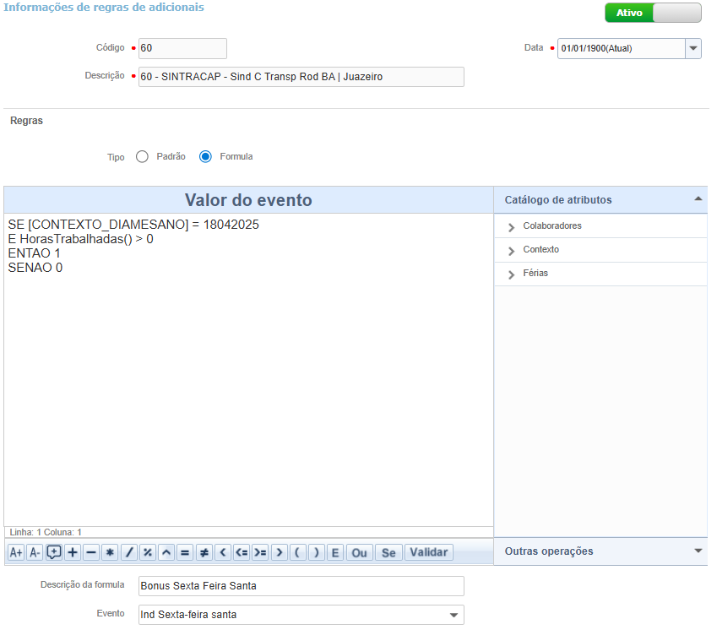Insert the percent operator
The height and width of the screenshot is (627, 714).
(148, 552)
